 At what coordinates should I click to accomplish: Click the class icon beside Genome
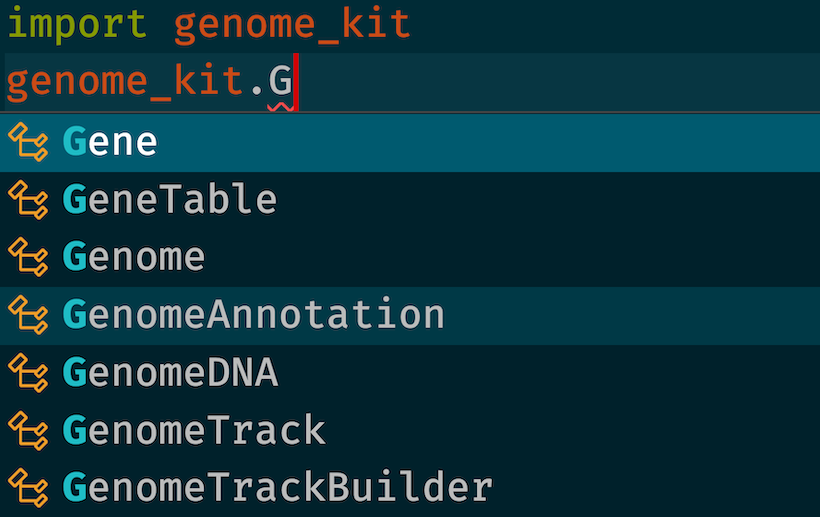coord(28,257)
